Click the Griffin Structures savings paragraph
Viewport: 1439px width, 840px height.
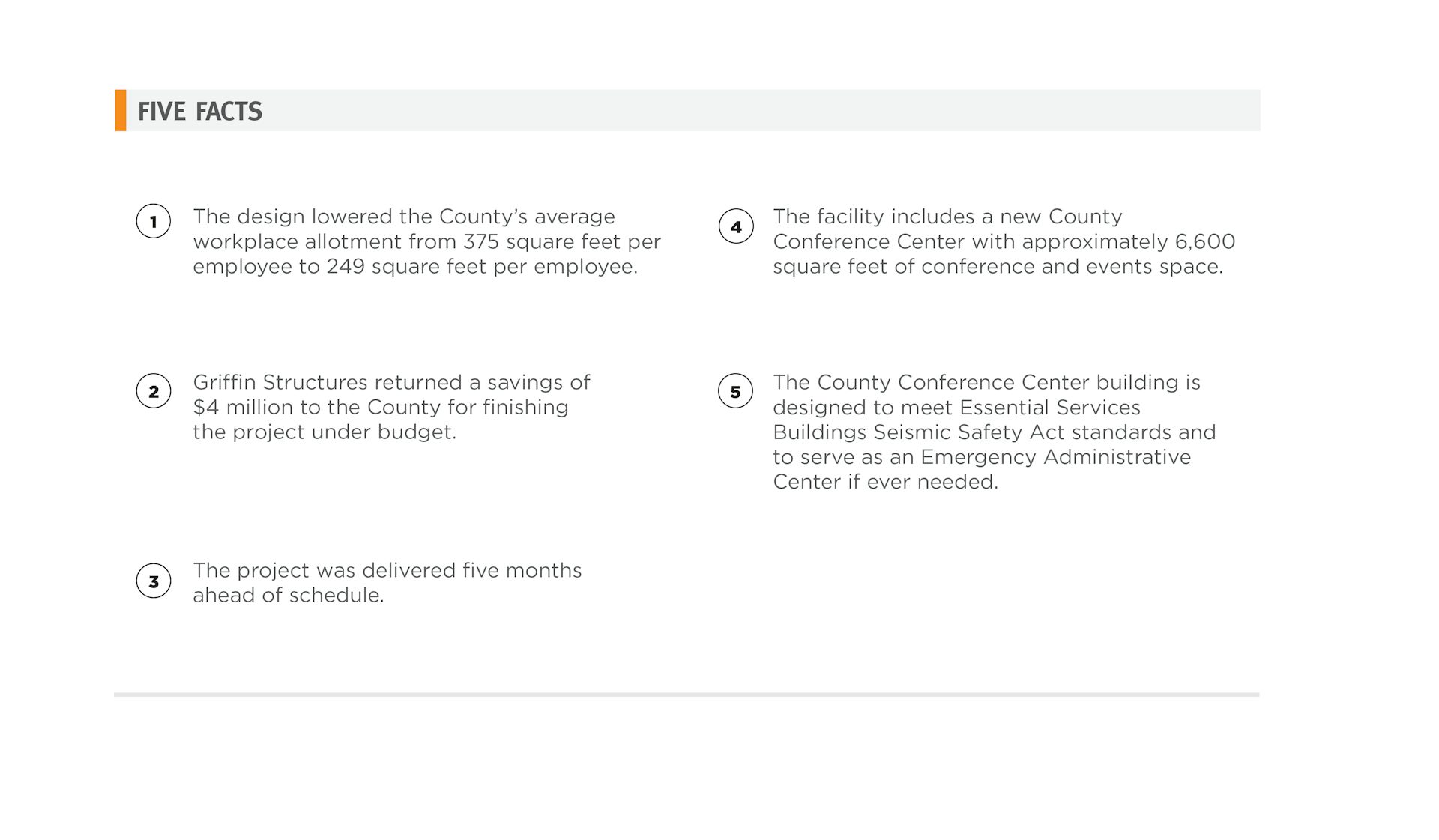point(391,407)
